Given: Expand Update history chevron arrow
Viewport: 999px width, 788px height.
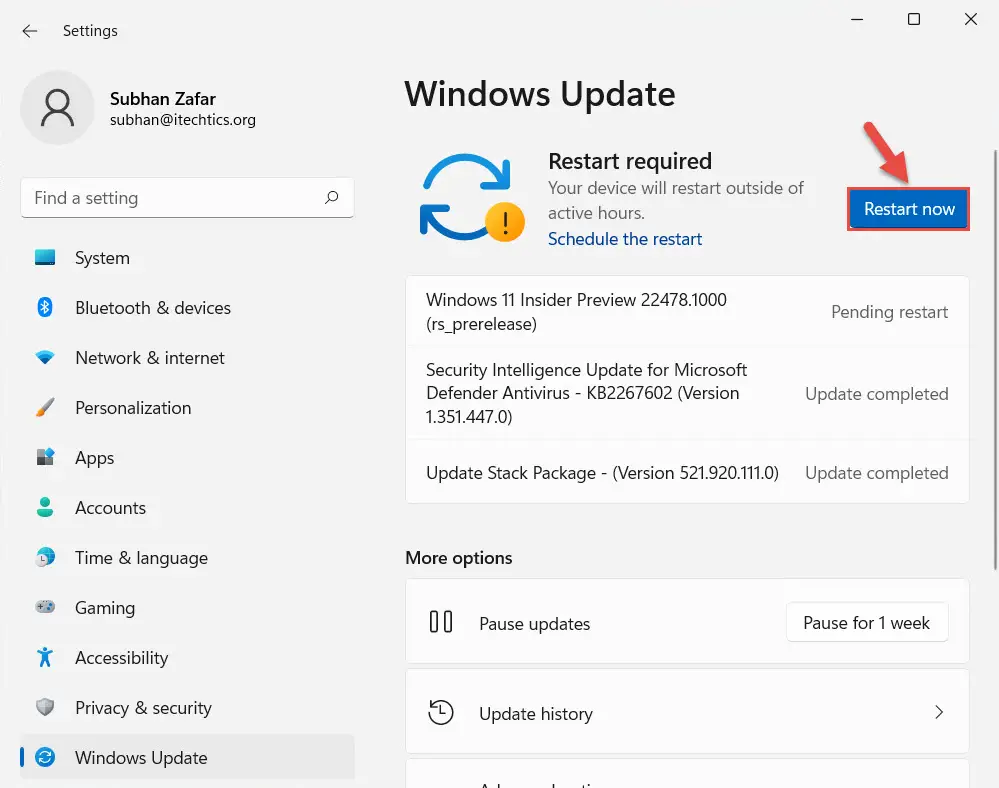Looking at the screenshot, I should [938, 712].
